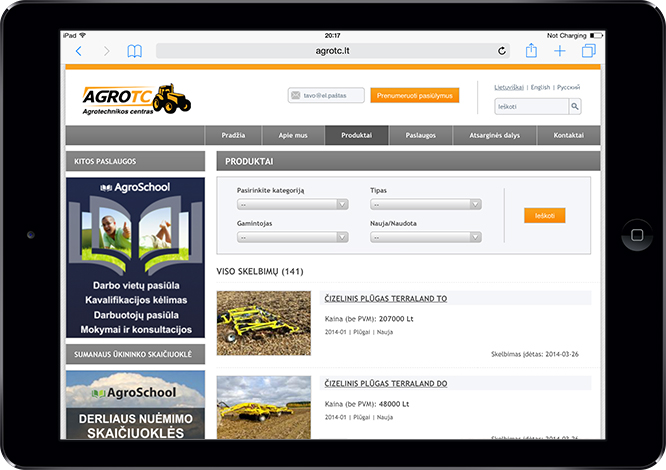Focus the Ieškoti search field
666x470 pixels.
pyautogui.click(x=531, y=107)
